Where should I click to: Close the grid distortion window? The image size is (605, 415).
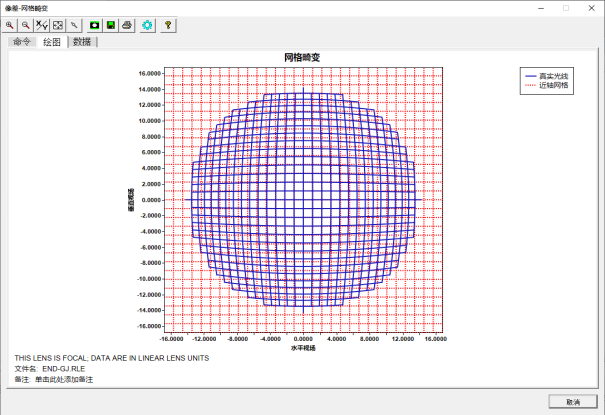point(591,8)
